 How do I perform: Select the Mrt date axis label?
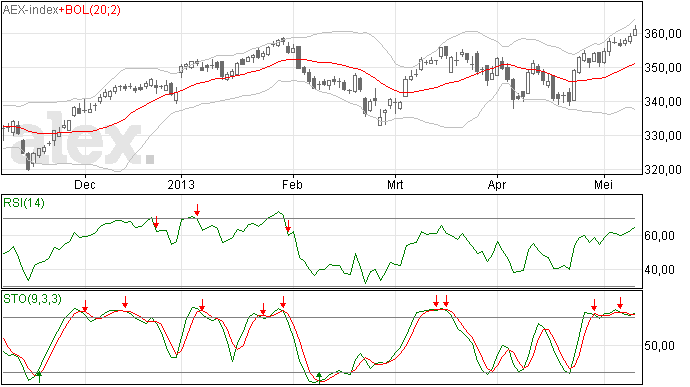coord(395,184)
